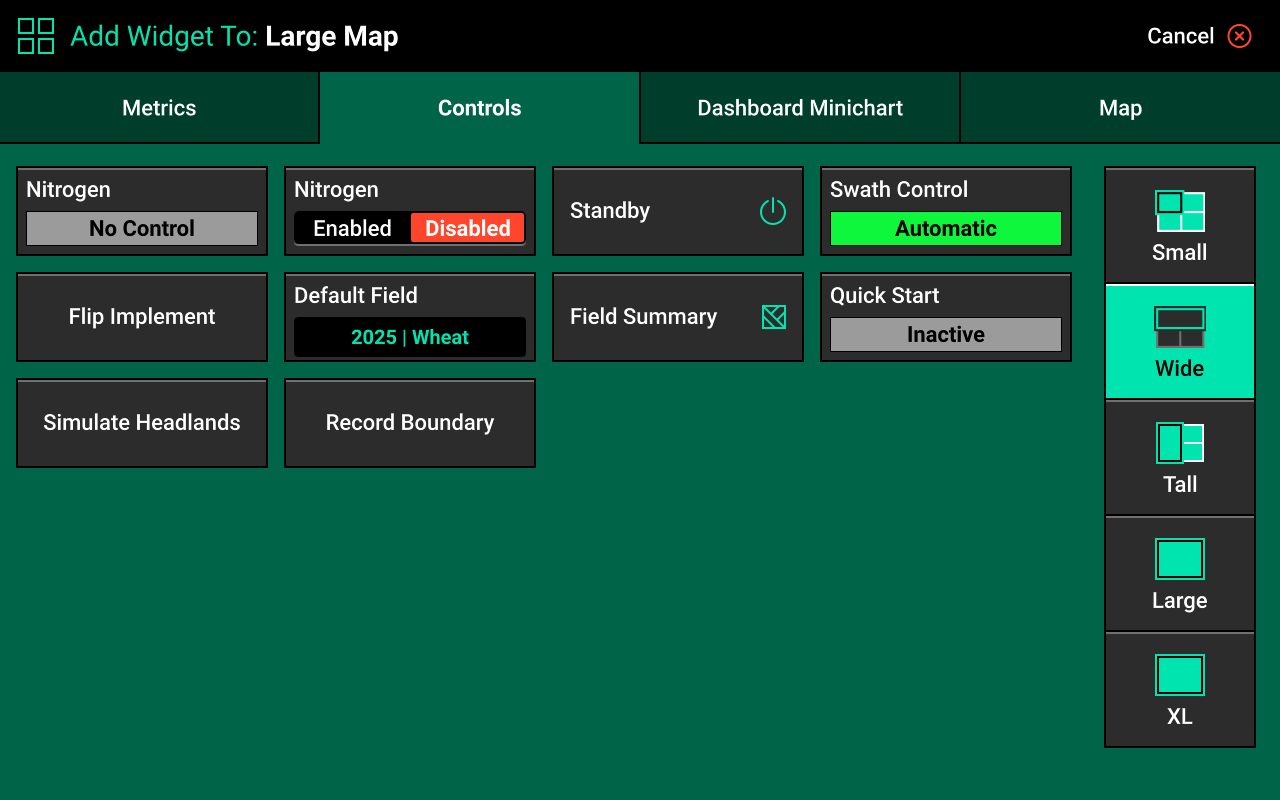
Task: Add the Record Boundary widget
Action: tap(410, 423)
